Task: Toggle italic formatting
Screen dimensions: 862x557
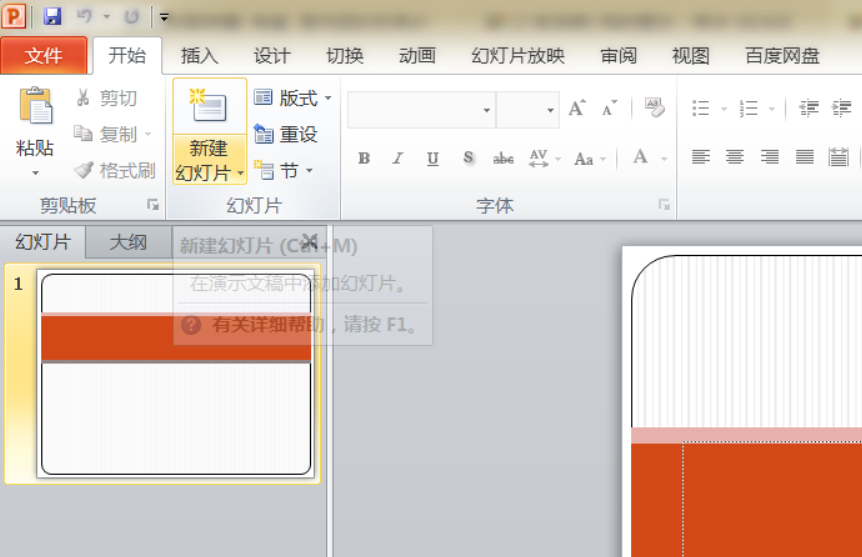Action: [398, 158]
